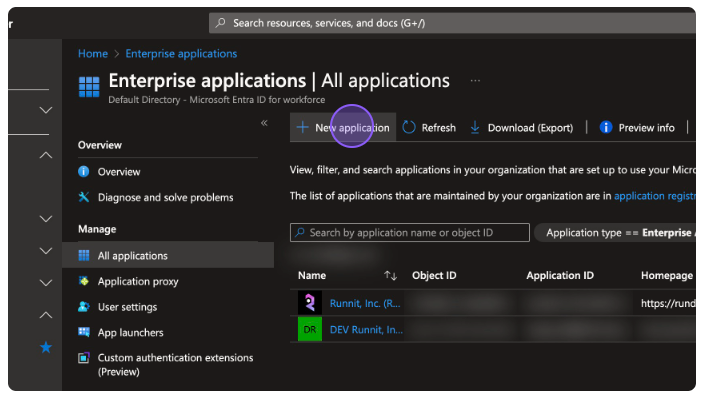
Task: Click the Download export arrow icon
Action: pyautogui.click(x=475, y=128)
